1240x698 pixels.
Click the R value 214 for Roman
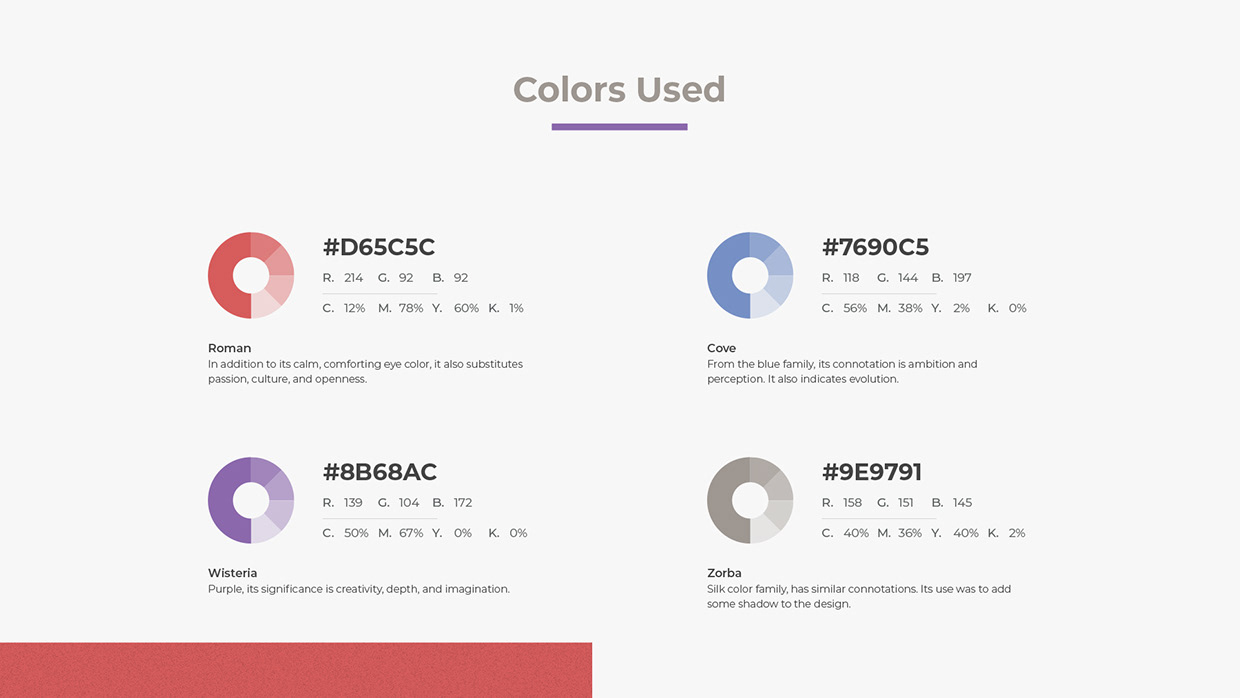click(353, 278)
